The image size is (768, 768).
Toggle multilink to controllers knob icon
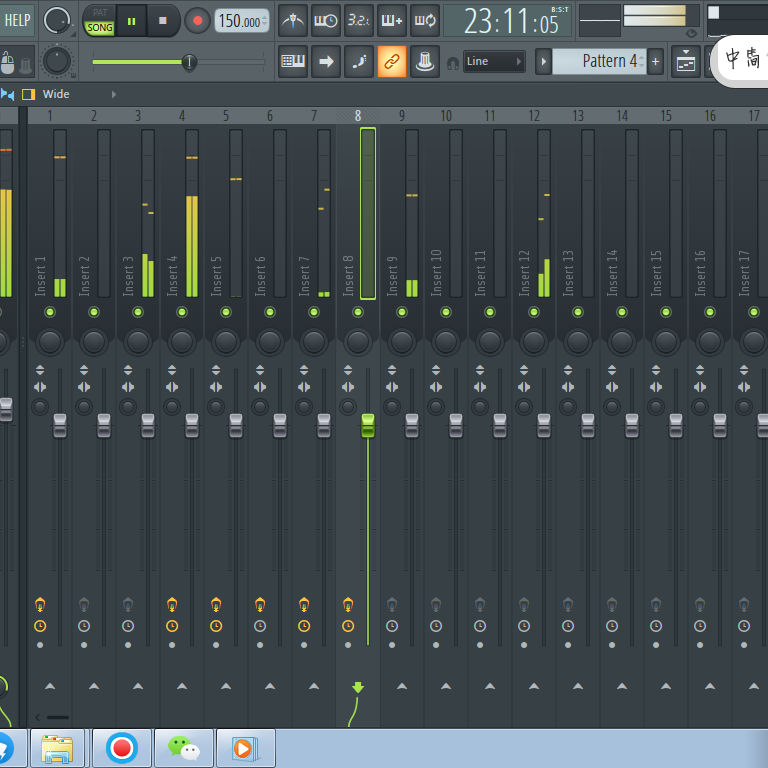425,61
